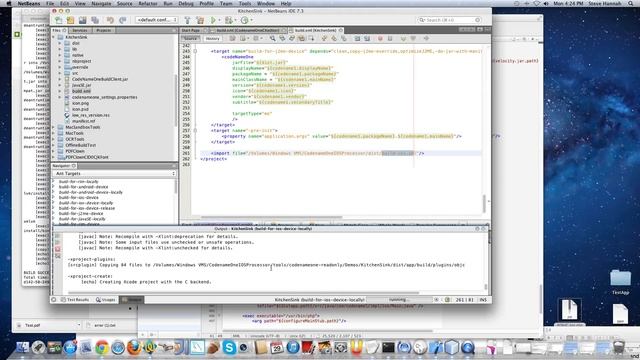Select CodeNameOneBuildClient.jar in the tree
The width and height of the screenshot is (640, 360).
tap(100, 79)
